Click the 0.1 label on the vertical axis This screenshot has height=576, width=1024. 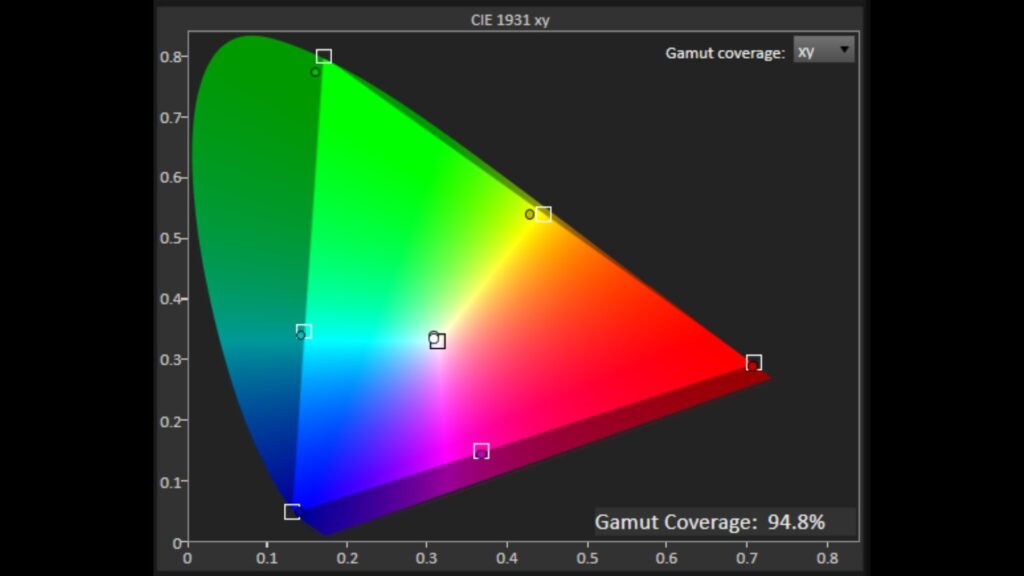pos(172,481)
